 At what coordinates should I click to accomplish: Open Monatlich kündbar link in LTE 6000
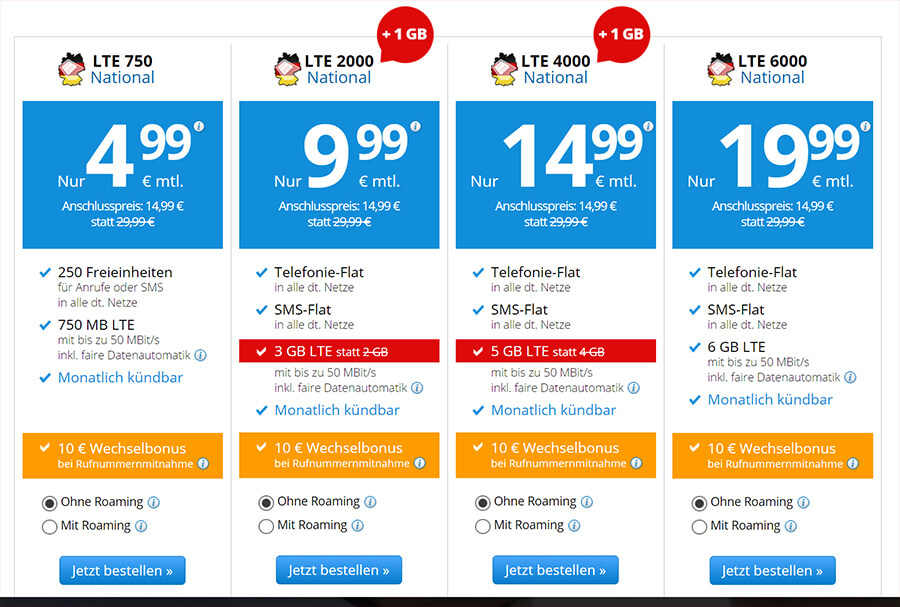click(770, 399)
